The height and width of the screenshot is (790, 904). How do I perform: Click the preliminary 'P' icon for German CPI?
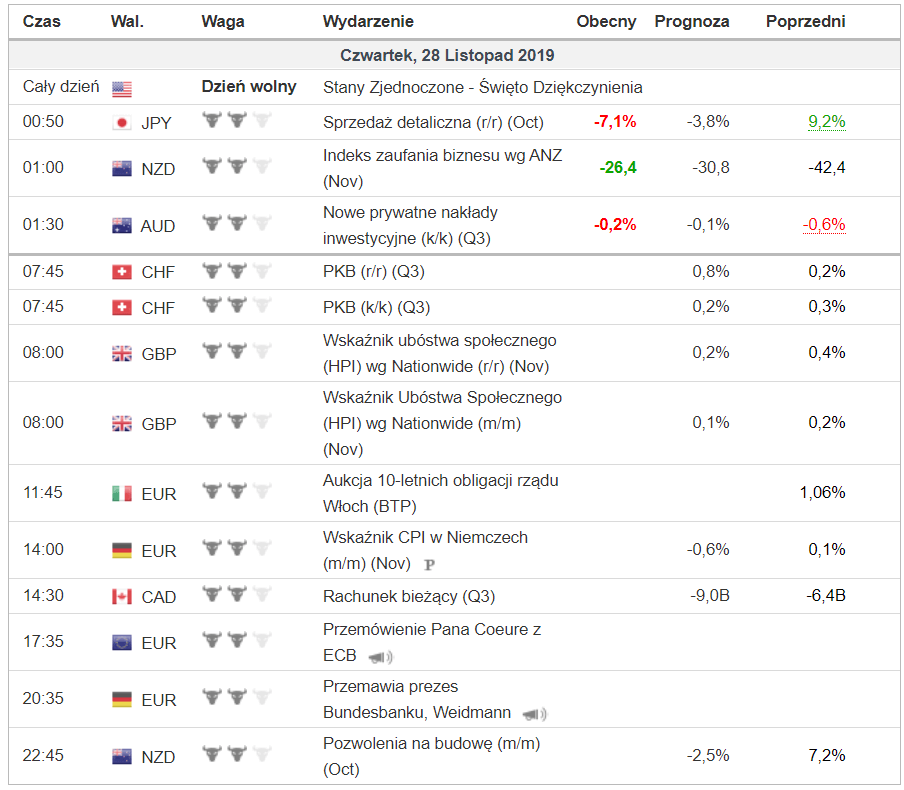coord(430,564)
